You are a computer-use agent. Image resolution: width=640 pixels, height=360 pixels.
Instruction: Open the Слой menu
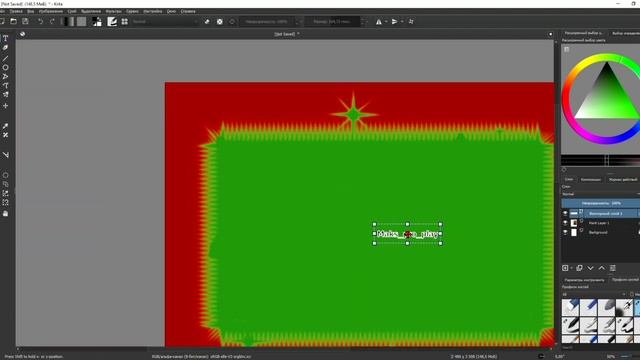[72, 11]
